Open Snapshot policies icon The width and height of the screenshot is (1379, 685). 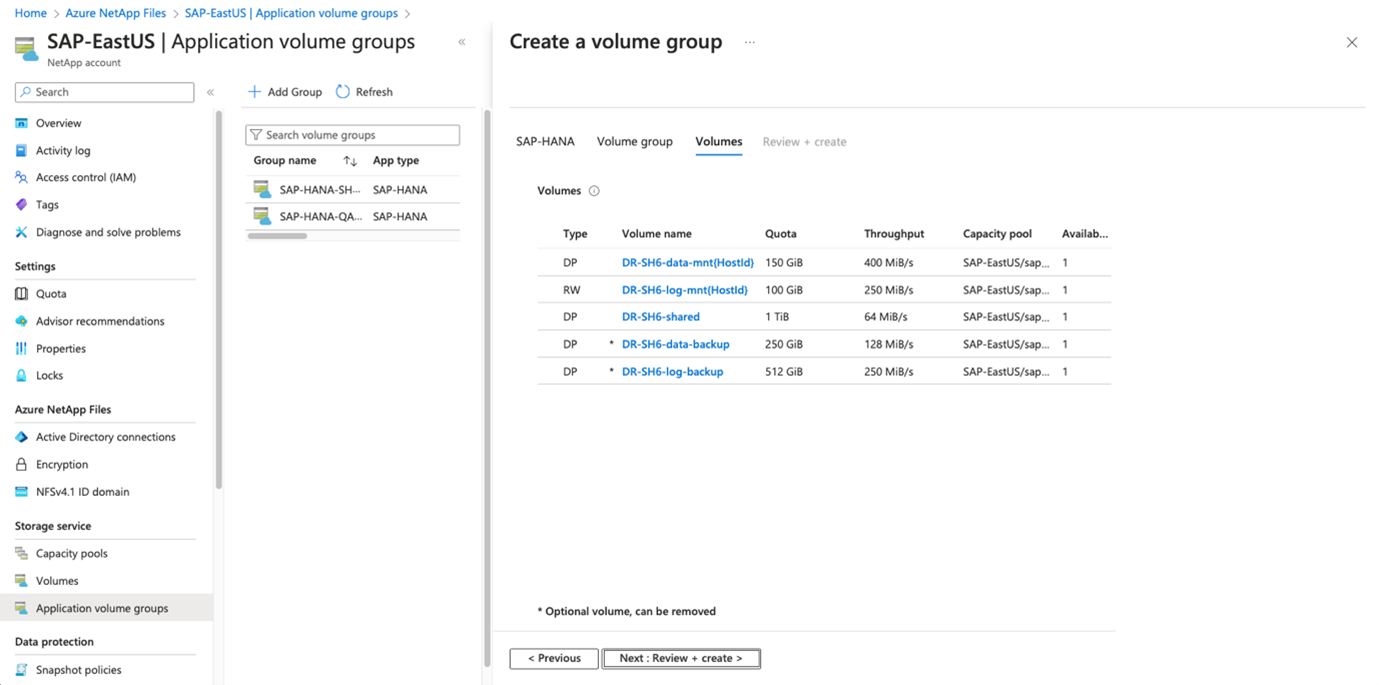point(21,670)
